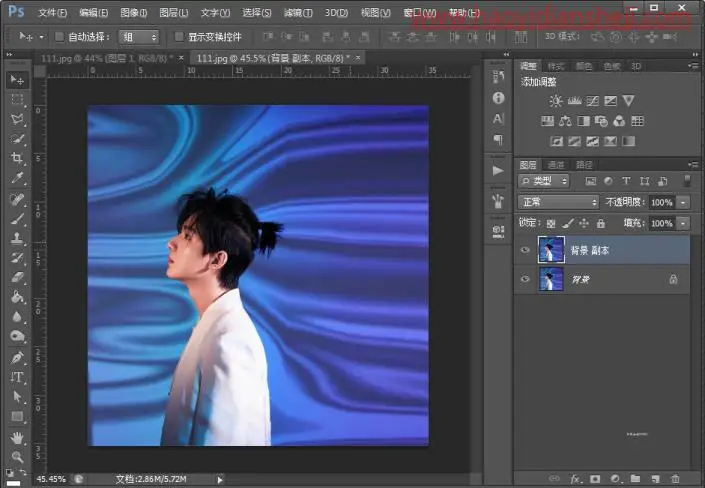Open the 填充 slider arrow

683,224
